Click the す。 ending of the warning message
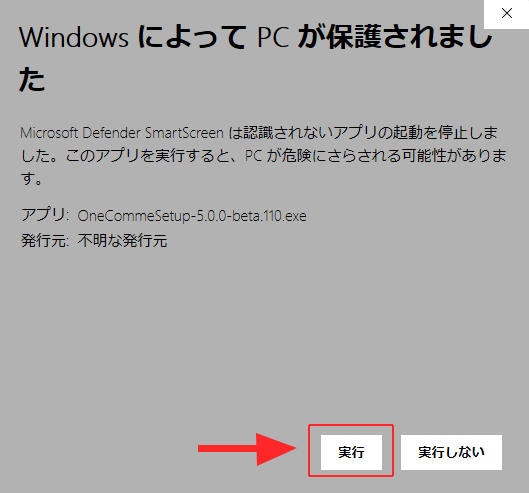The width and height of the screenshot is (529, 493). pos(31,178)
